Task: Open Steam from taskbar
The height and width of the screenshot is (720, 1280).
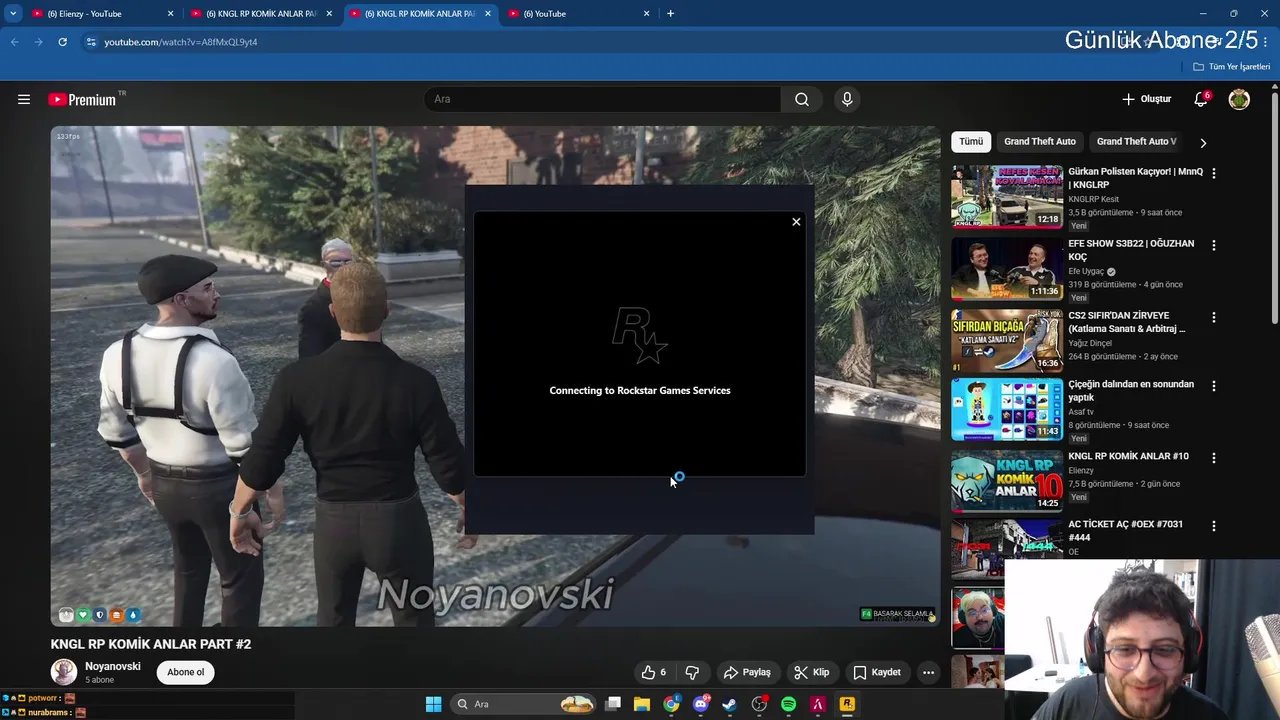Action: 730,704
